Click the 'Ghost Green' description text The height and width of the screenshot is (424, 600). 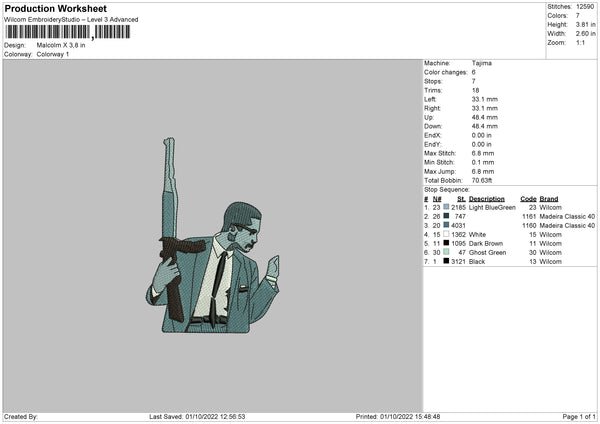point(487,253)
